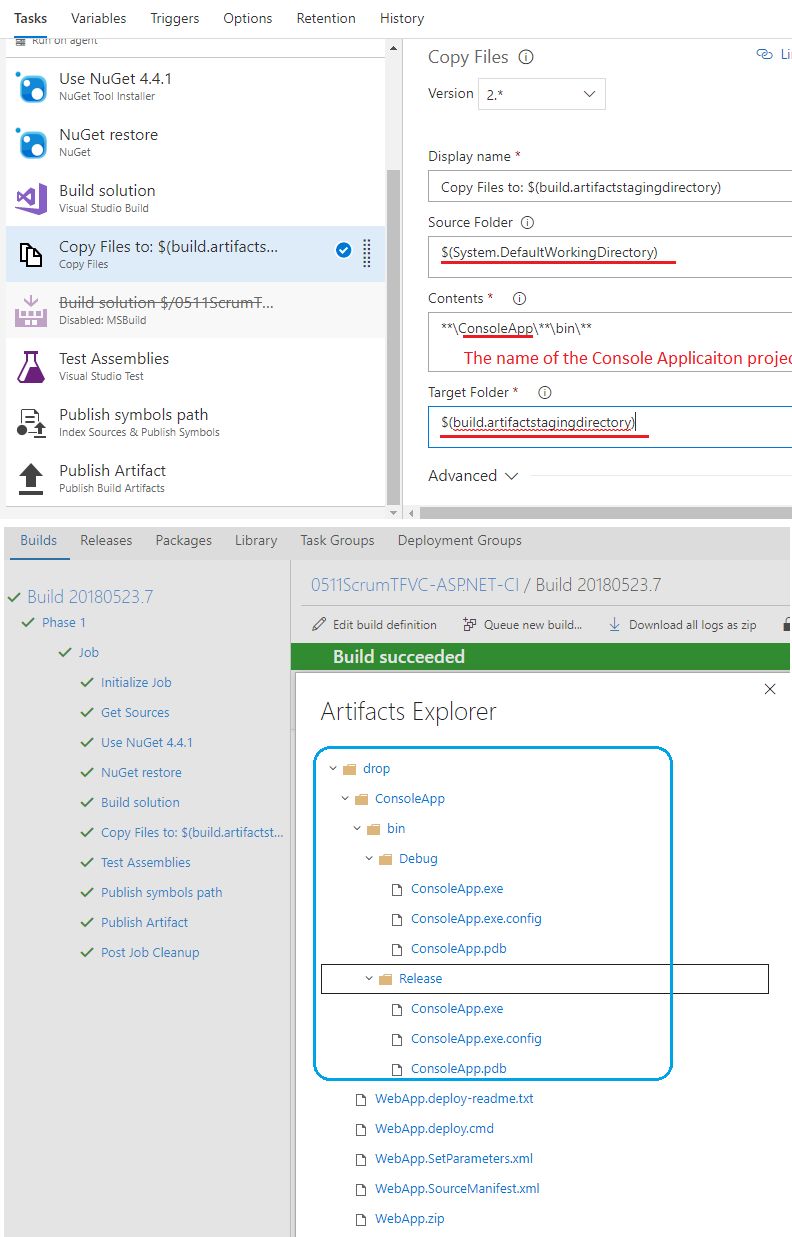Open the Version 2.* dropdown
792x1237 pixels.
coord(542,94)
